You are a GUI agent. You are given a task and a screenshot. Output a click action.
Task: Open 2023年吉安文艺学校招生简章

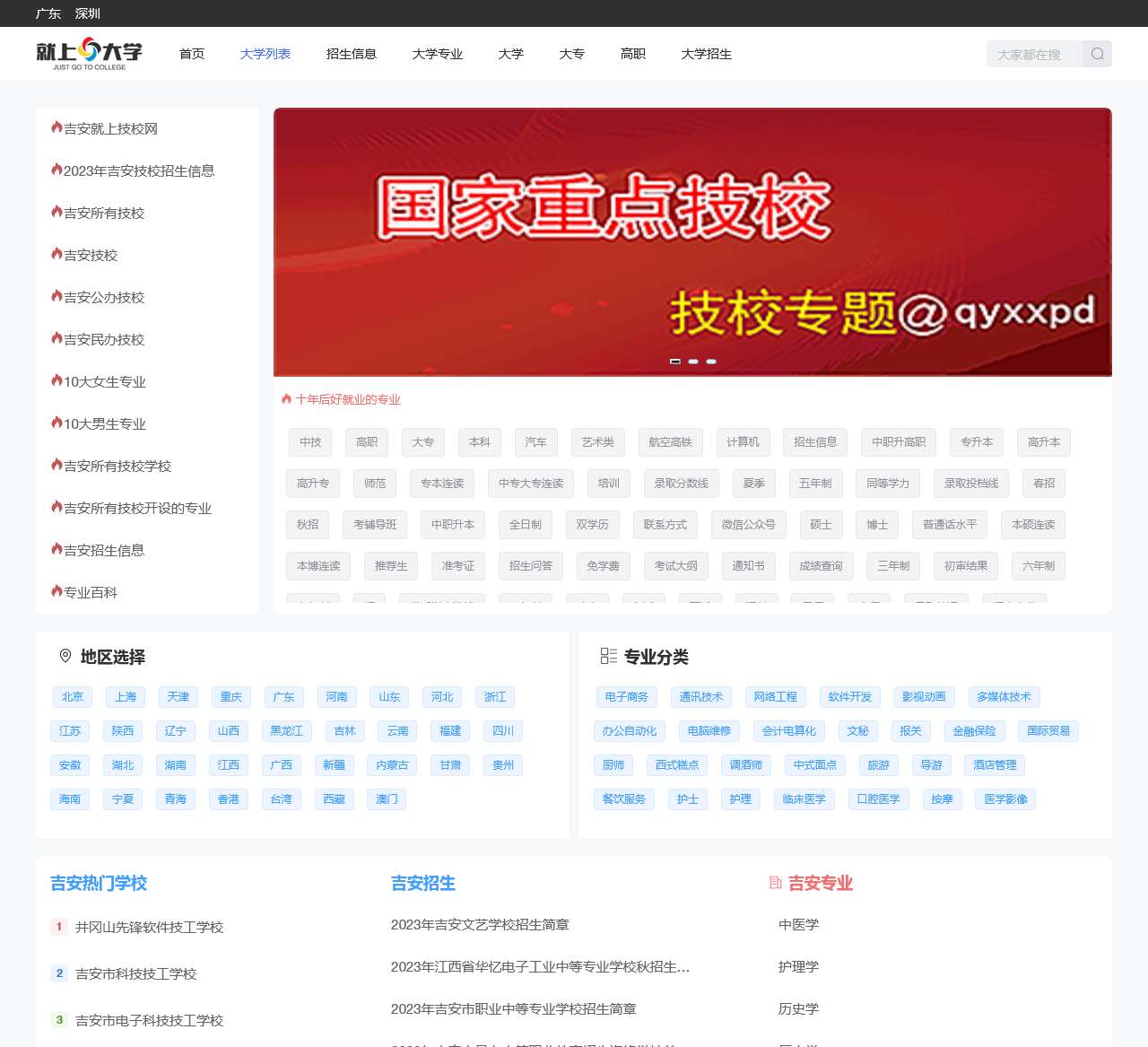click(x=480, y=925)
